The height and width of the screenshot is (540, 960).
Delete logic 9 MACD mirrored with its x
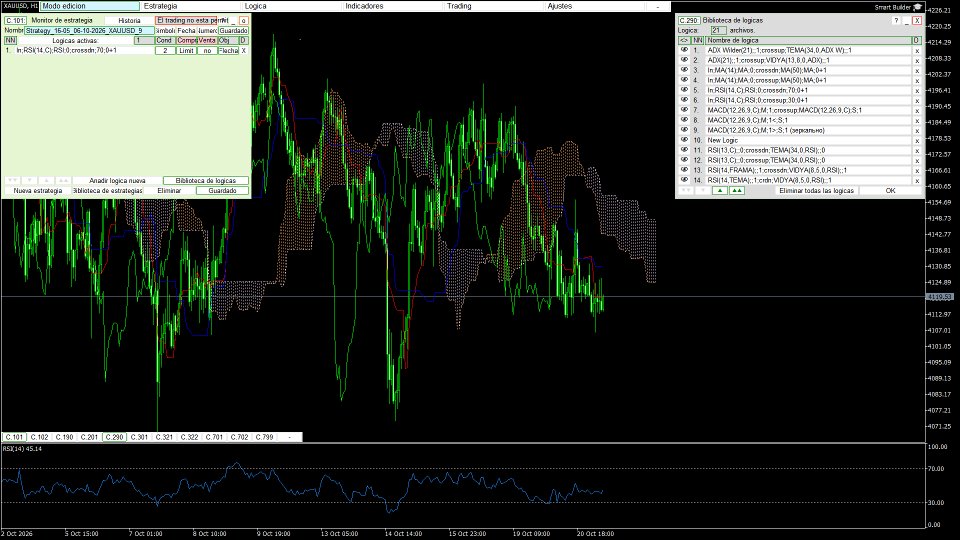tap(917, 130)
